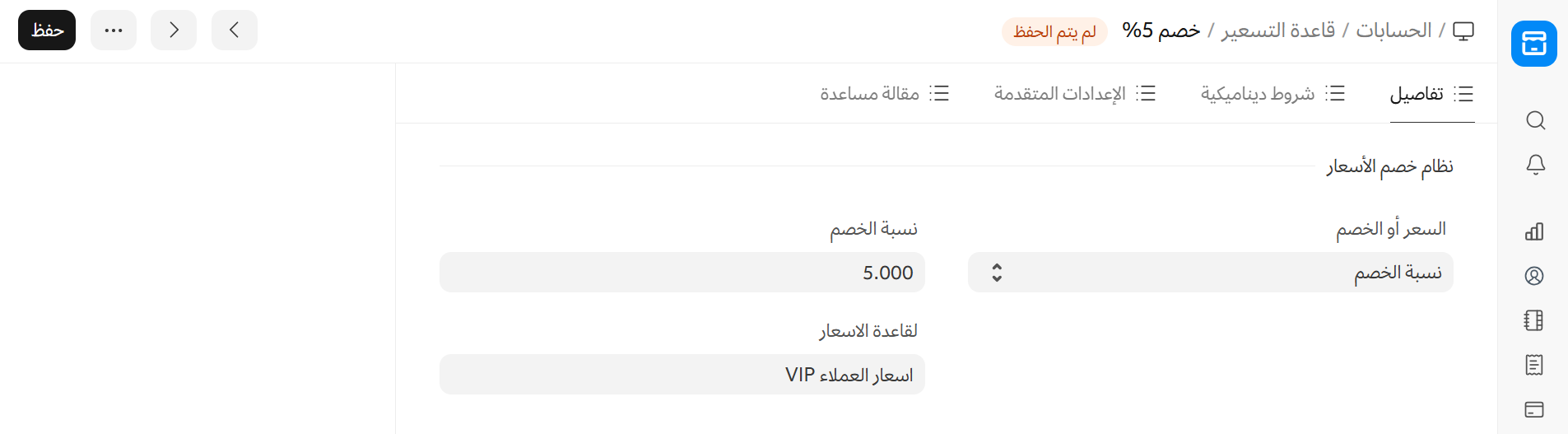
Task: Click the user profile circle icon
Action: 1534,276
